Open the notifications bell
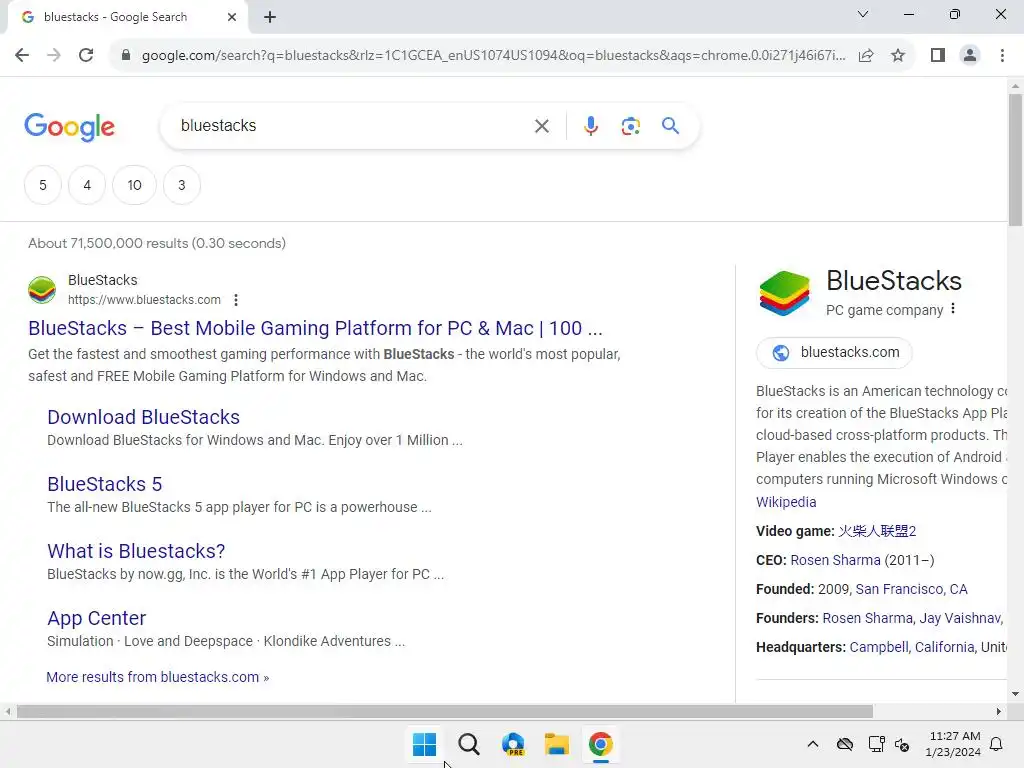The height and width of the screenshot is (768, 1024). tap(996, 744)
